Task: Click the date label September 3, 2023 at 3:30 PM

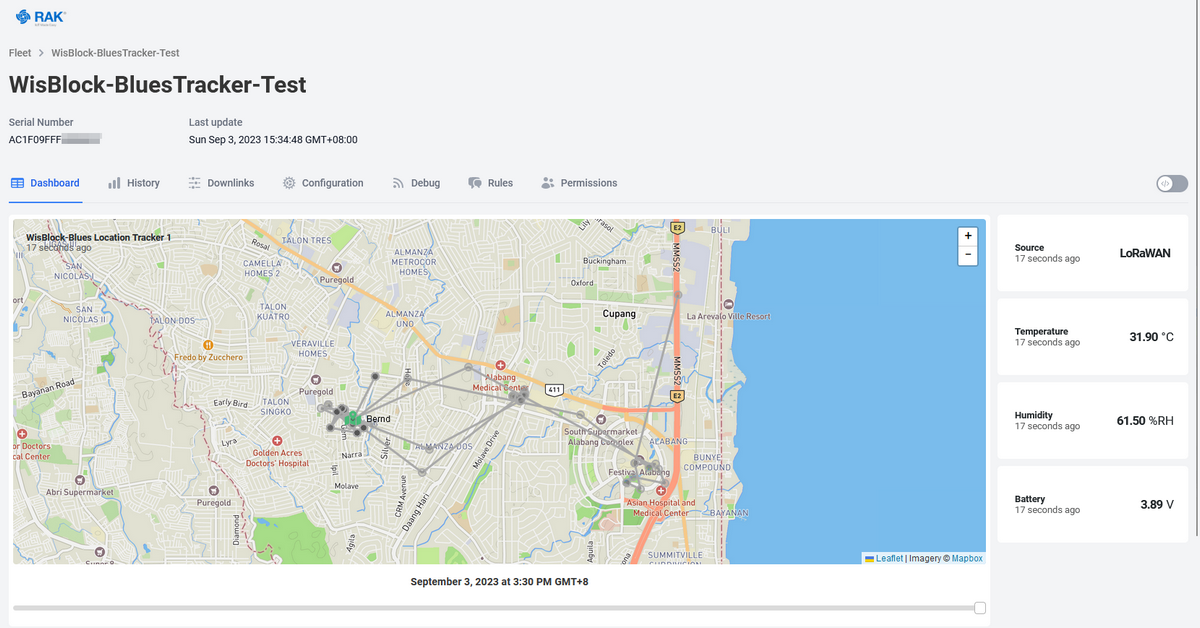Action: tap(500, 582)
